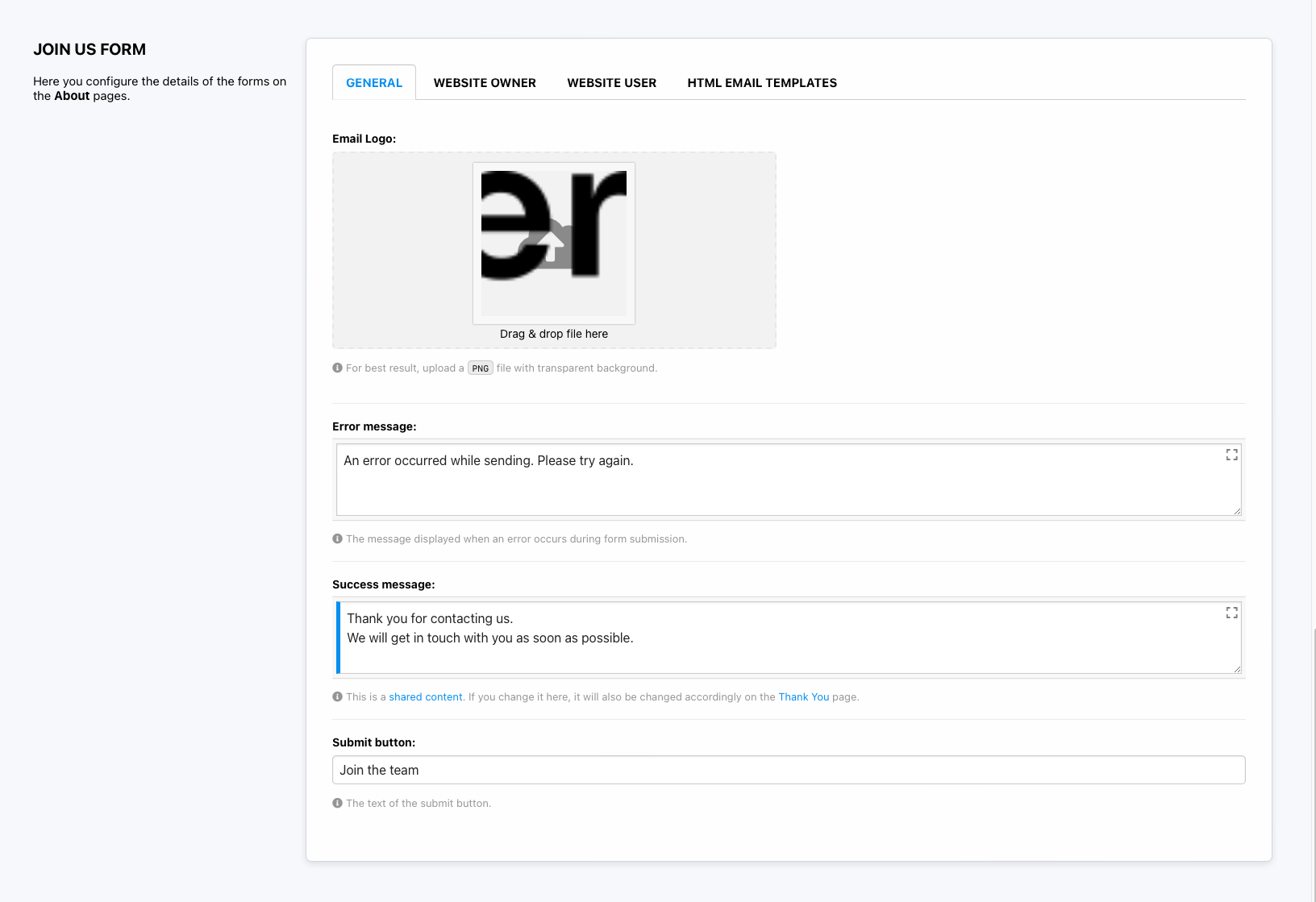Follow the 'Thank You' page link

(803, 697)
